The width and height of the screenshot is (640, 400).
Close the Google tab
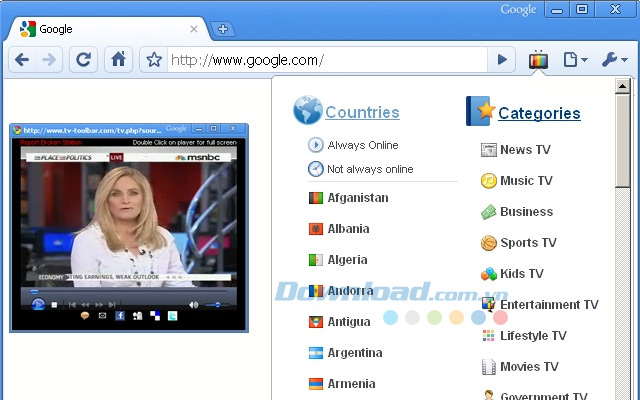tap(194, 29)
